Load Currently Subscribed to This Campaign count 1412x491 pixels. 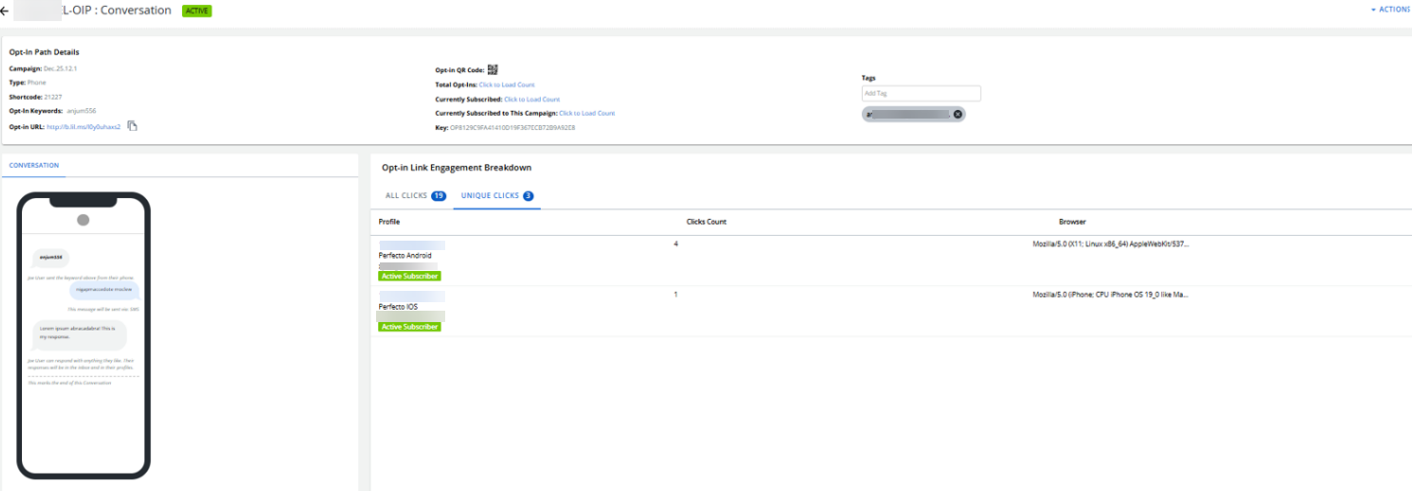(587, 113)
